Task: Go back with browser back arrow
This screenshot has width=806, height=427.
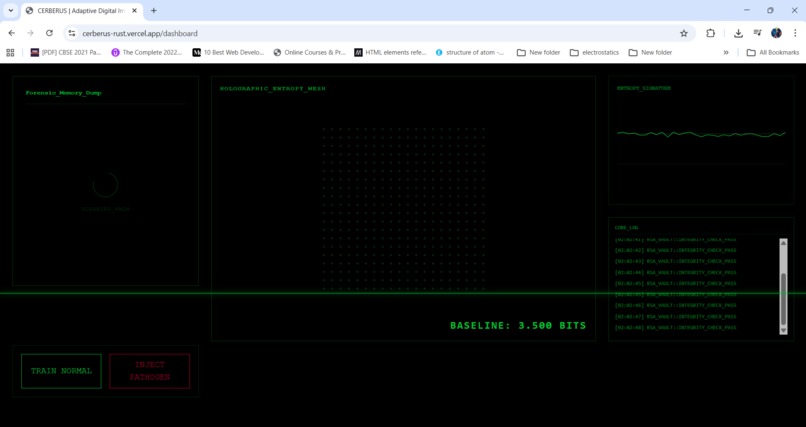Action: [x=12, y=33]
